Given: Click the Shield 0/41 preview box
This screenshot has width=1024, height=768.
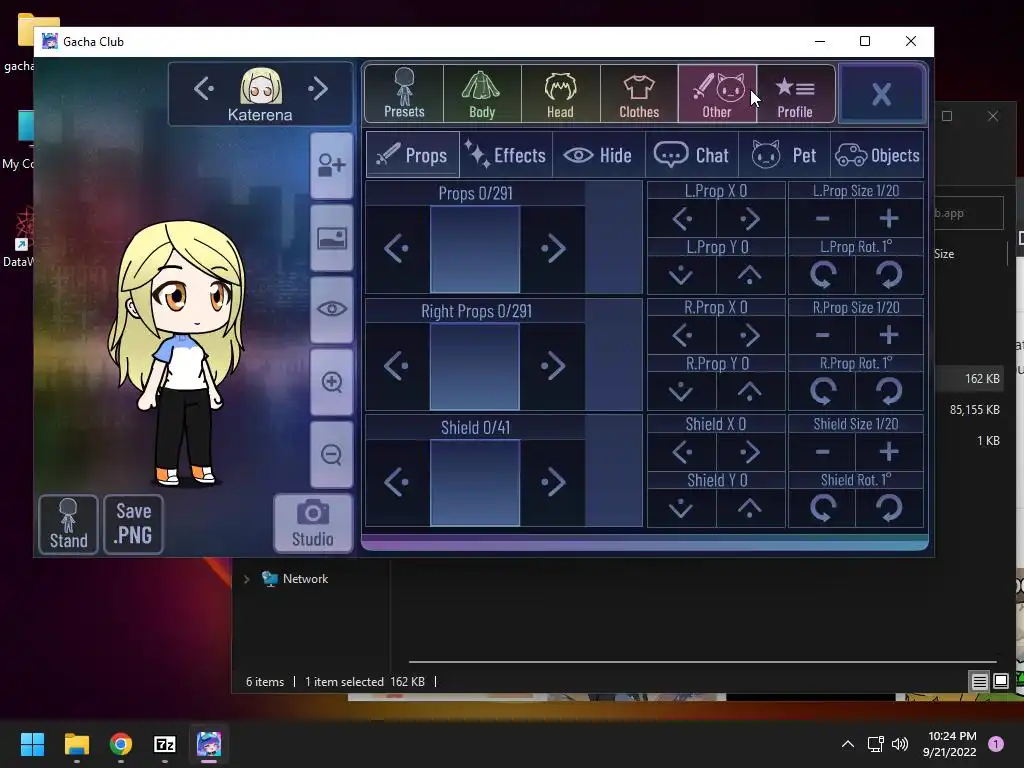Looking at the screenshot, I should [x=475, y=483].
